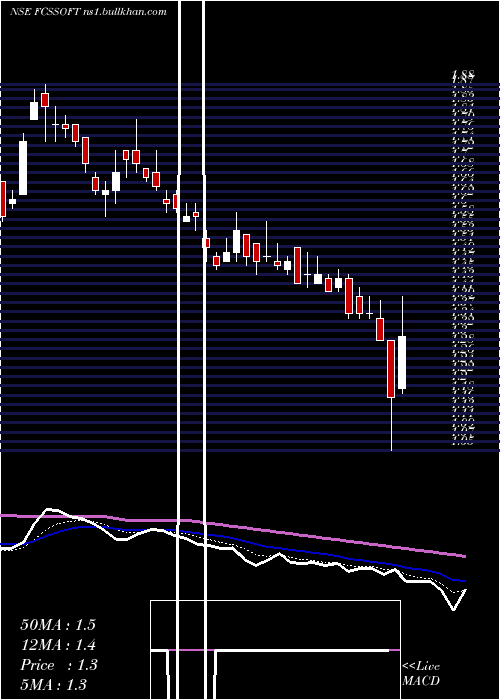Click the large red candle with long lower wick
The height and width of the screenshot is (700, 500).
[x=391, y=369]
